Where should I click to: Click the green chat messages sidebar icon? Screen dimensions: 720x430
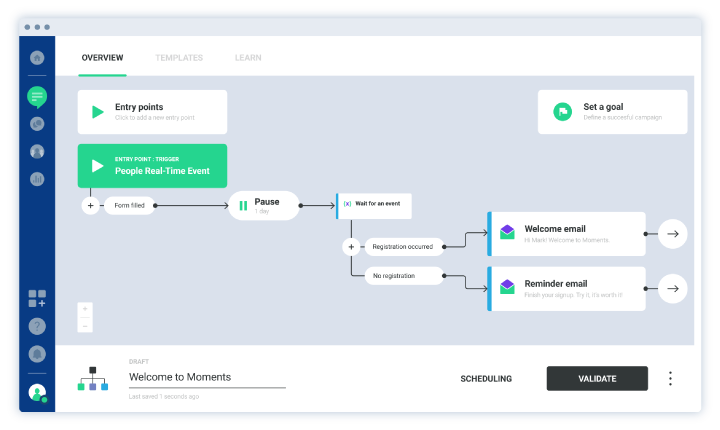pos(37,97)
